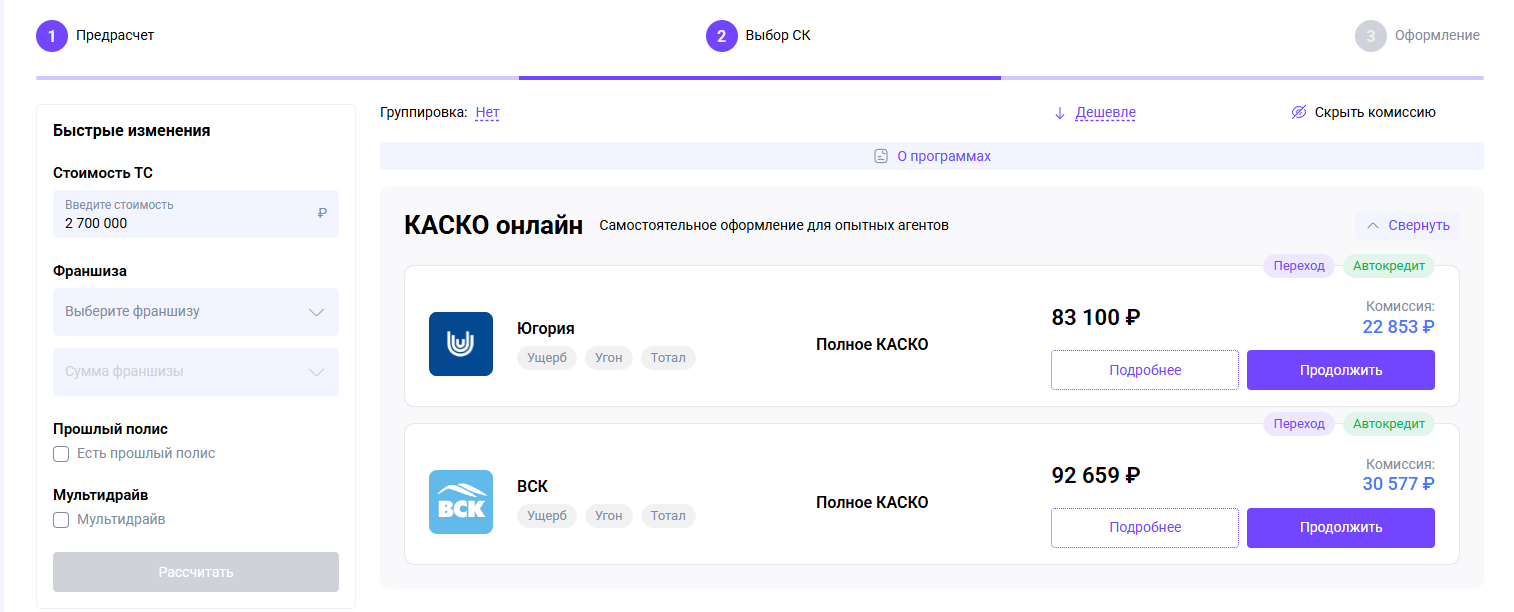The image size is (1514, 612).
Task: Click Полное КАСКО text in ВСК row
Action: (872, 503)
